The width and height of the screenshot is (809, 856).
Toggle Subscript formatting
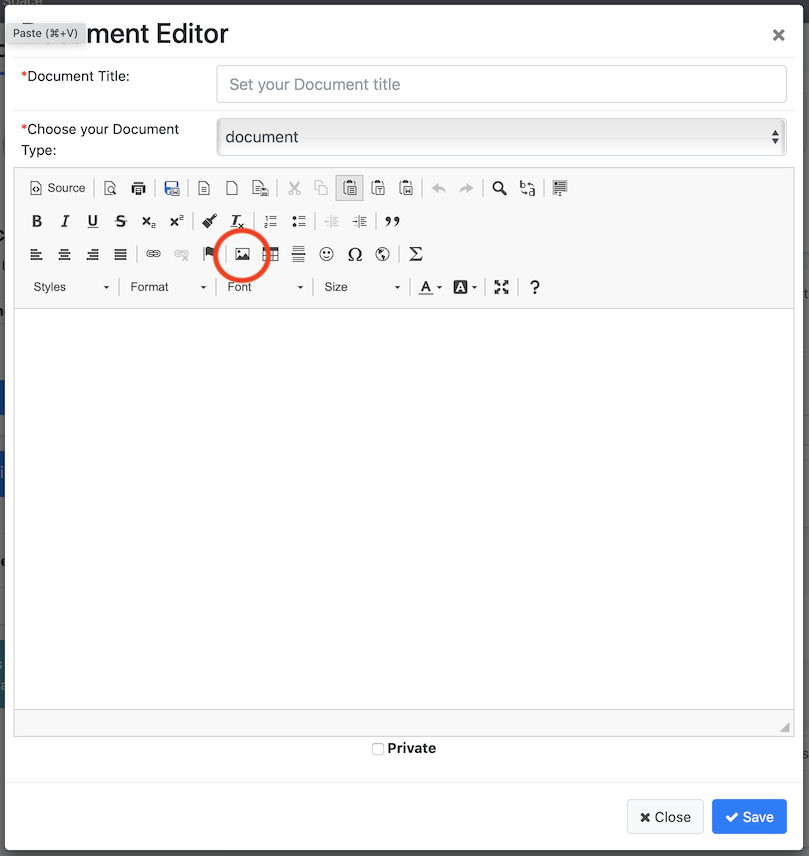pos(148,221)
